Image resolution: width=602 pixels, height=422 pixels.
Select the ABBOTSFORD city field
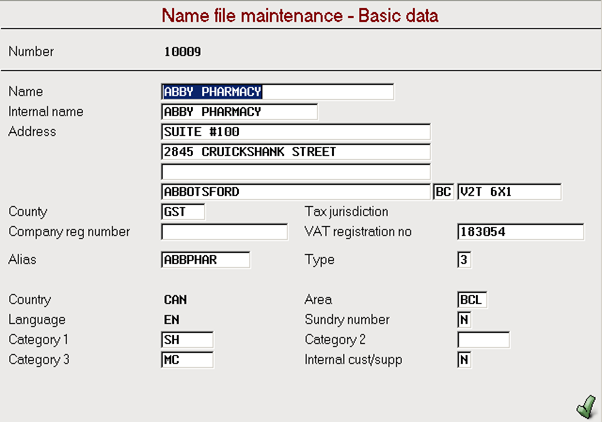(296, 192)
